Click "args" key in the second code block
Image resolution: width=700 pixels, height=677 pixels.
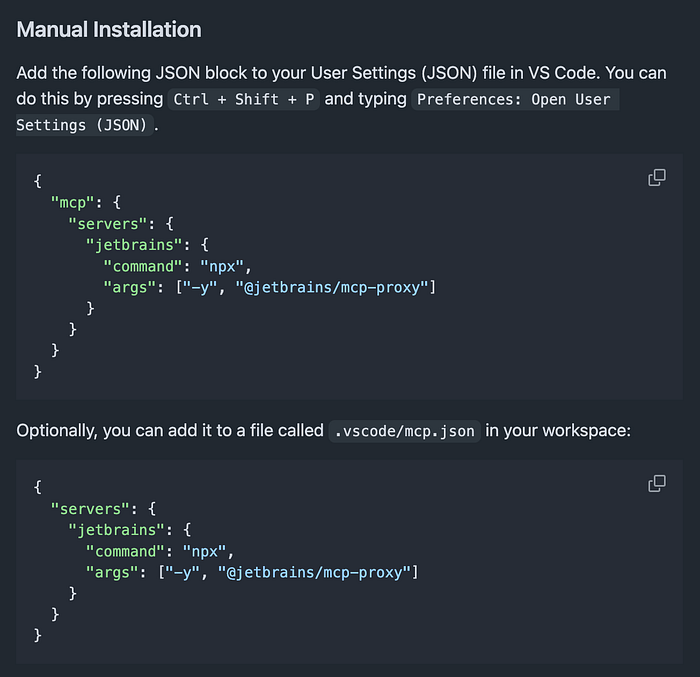click(112, 573)
